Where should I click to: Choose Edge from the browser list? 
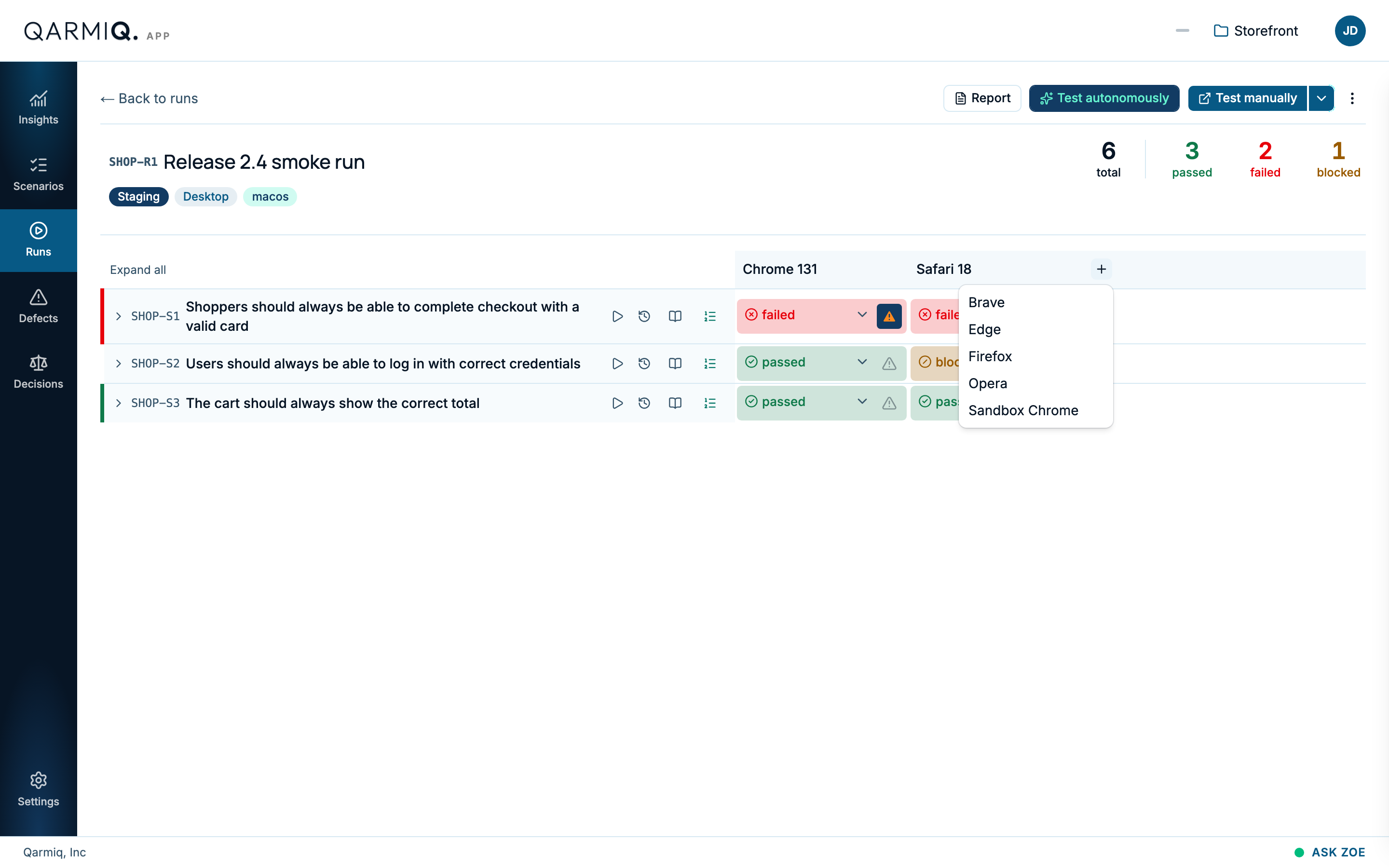click(x=1035, y=329)
